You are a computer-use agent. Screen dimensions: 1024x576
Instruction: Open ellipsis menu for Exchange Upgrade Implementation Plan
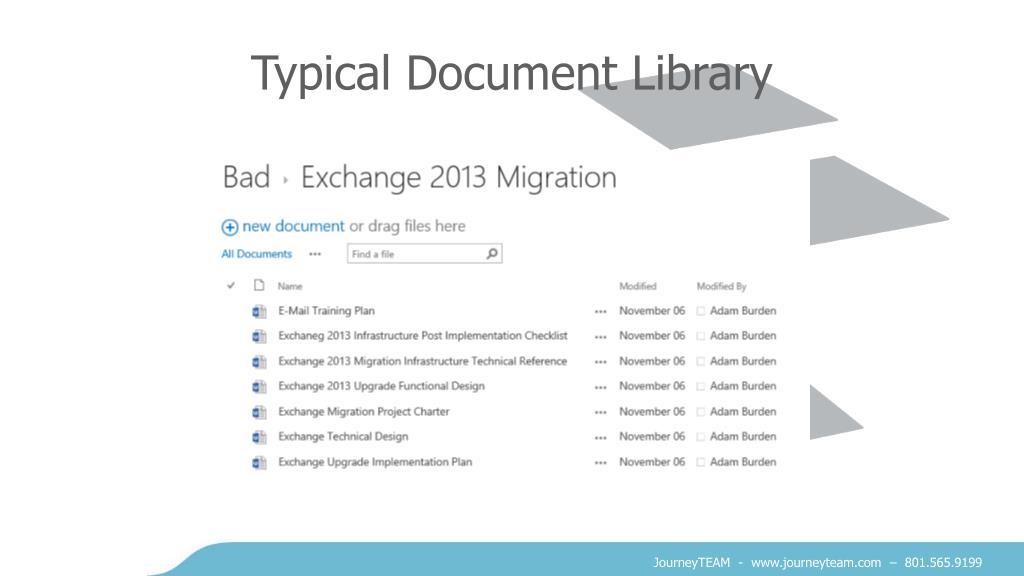(x=601, y=463)
